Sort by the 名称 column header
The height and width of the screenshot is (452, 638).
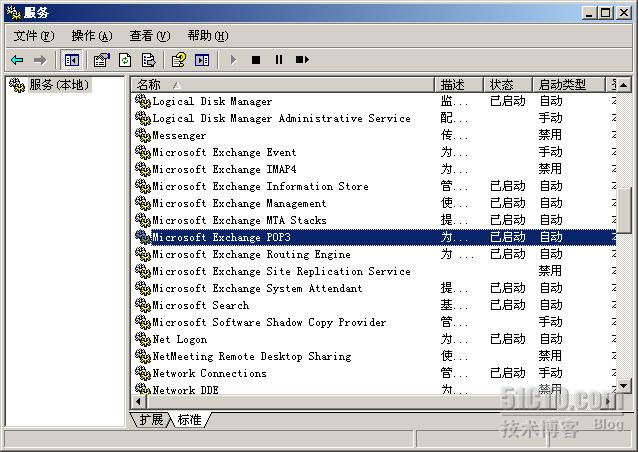click(x=282, y=85)
